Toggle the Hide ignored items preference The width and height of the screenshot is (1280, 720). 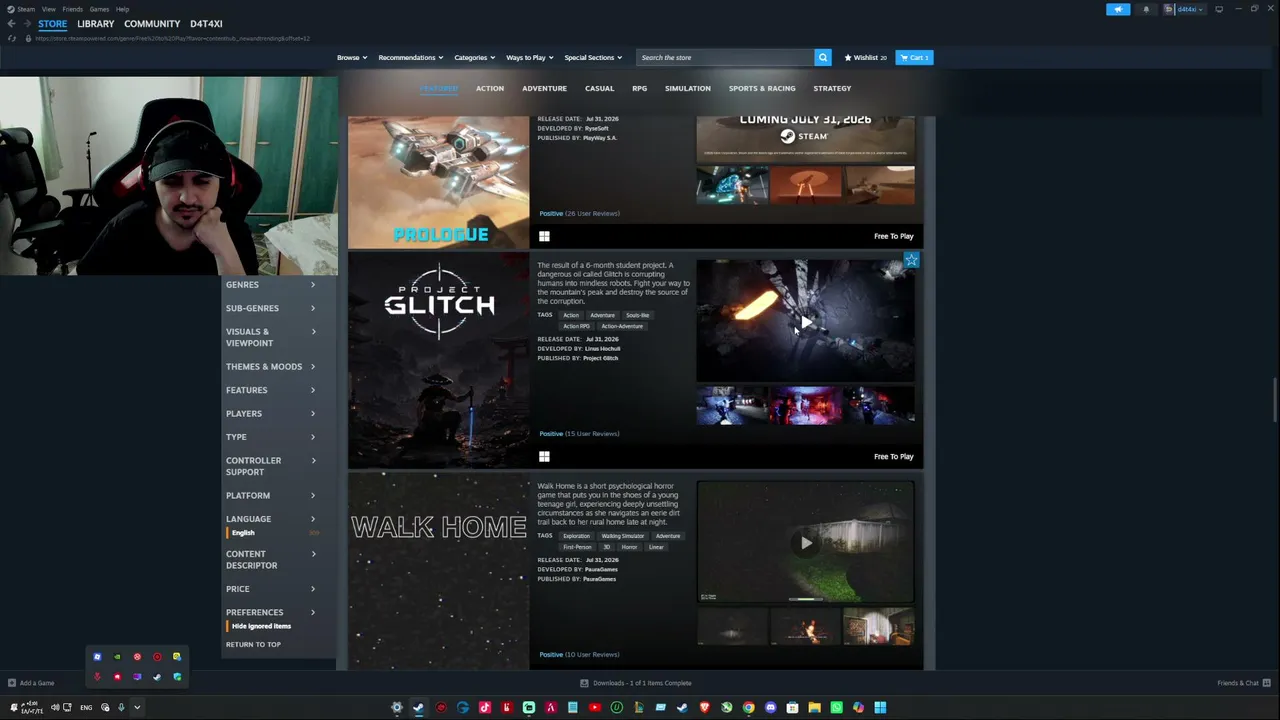pos(261,626)
